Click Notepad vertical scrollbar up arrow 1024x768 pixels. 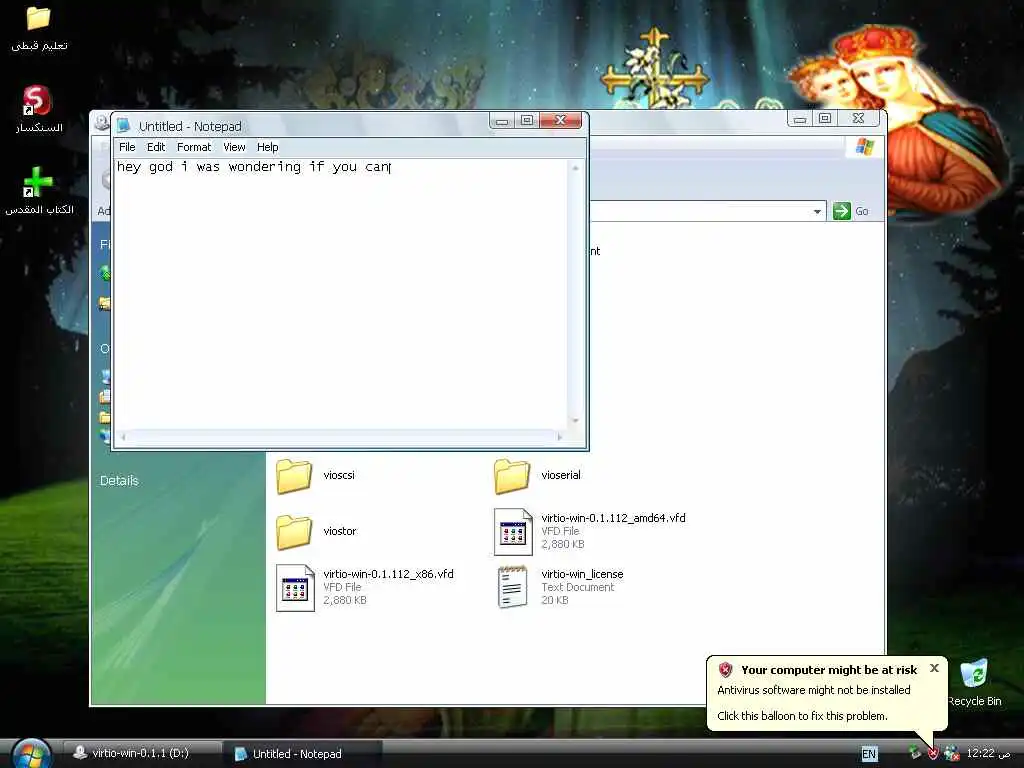click(x=575, y=168)
